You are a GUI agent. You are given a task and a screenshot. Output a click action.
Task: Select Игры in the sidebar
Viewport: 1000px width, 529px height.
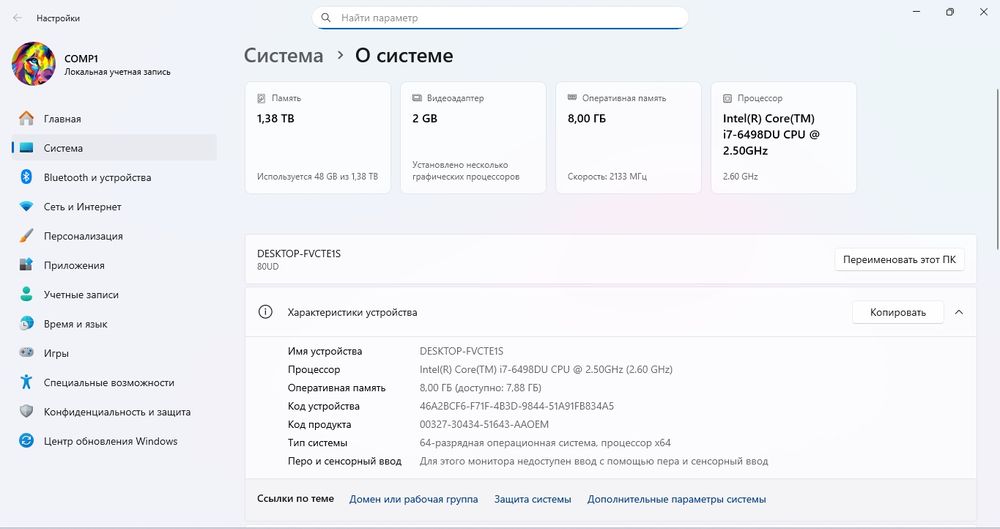pos(114,353)
